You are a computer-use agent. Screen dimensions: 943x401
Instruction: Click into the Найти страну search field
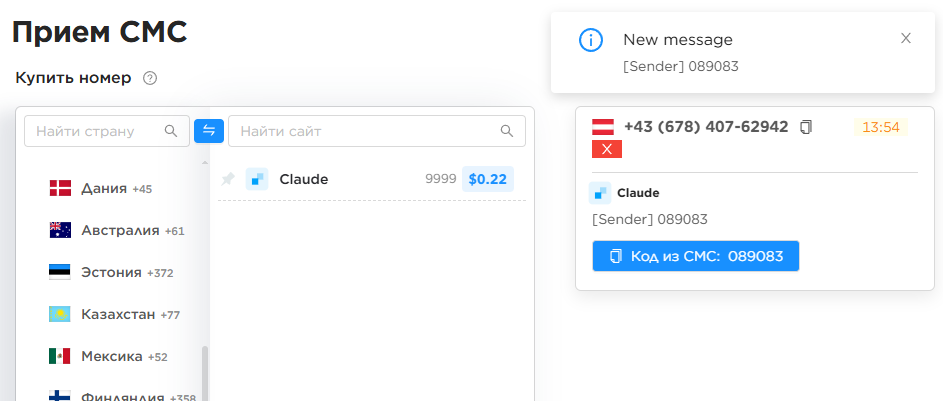pos(106,131)
